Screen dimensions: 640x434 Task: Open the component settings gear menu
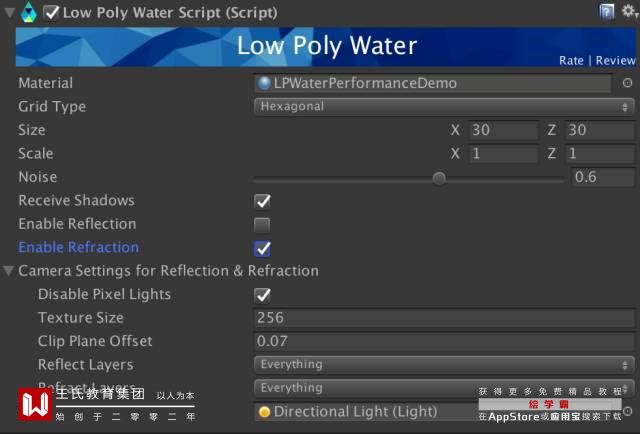coord(627,12)
